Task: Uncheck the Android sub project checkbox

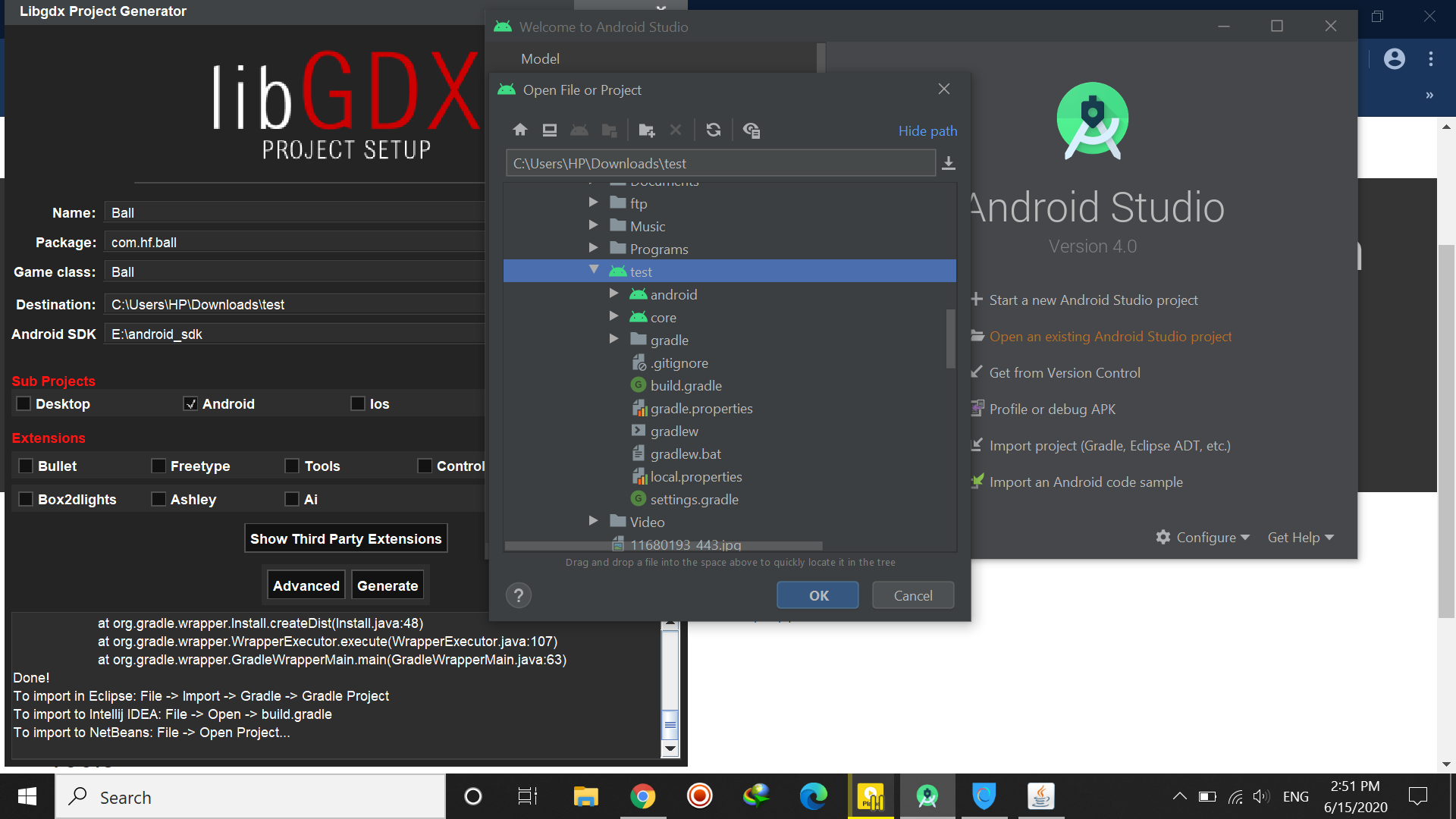Action: [190, 403]
